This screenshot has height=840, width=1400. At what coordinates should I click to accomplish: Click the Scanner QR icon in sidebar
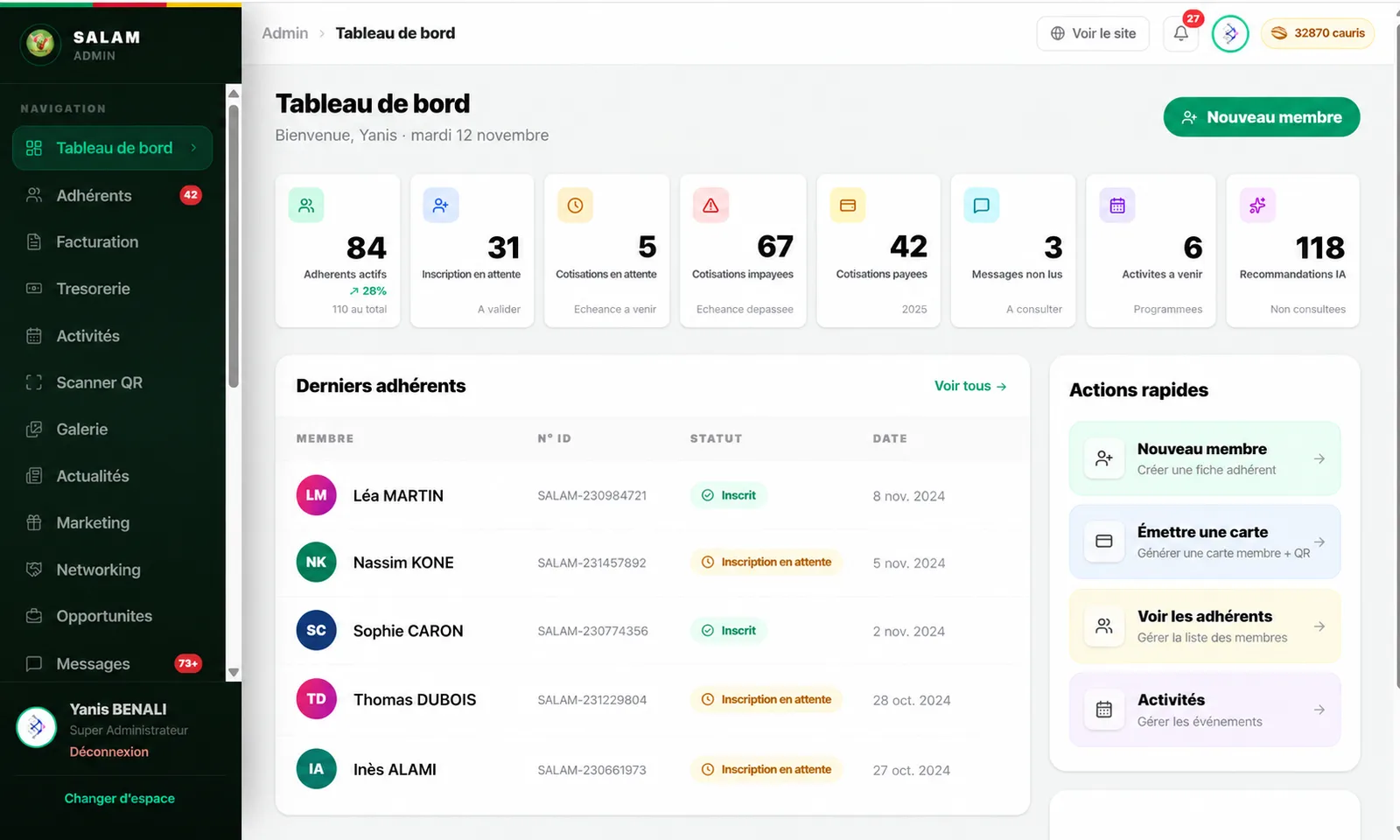pos(34,382)
